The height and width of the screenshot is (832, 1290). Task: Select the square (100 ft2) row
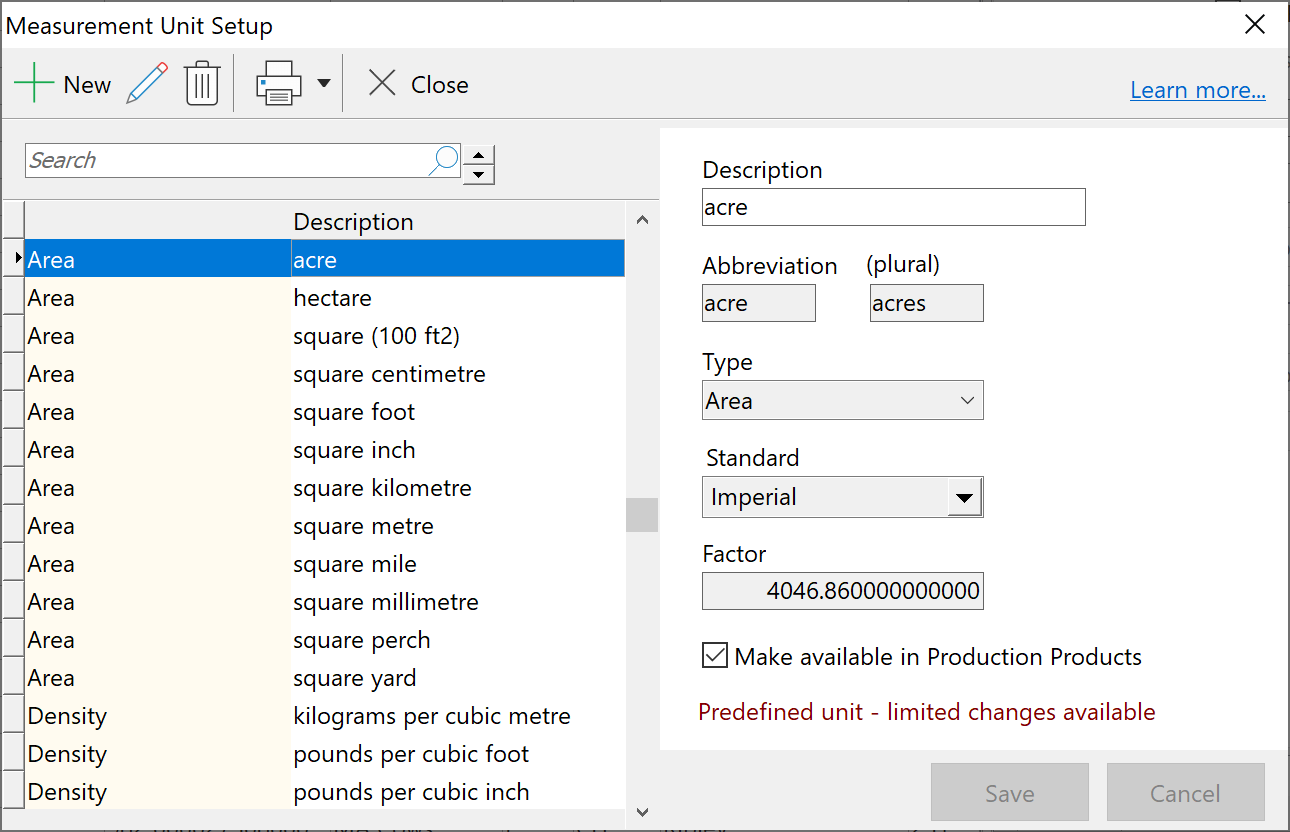click(325, 336)
